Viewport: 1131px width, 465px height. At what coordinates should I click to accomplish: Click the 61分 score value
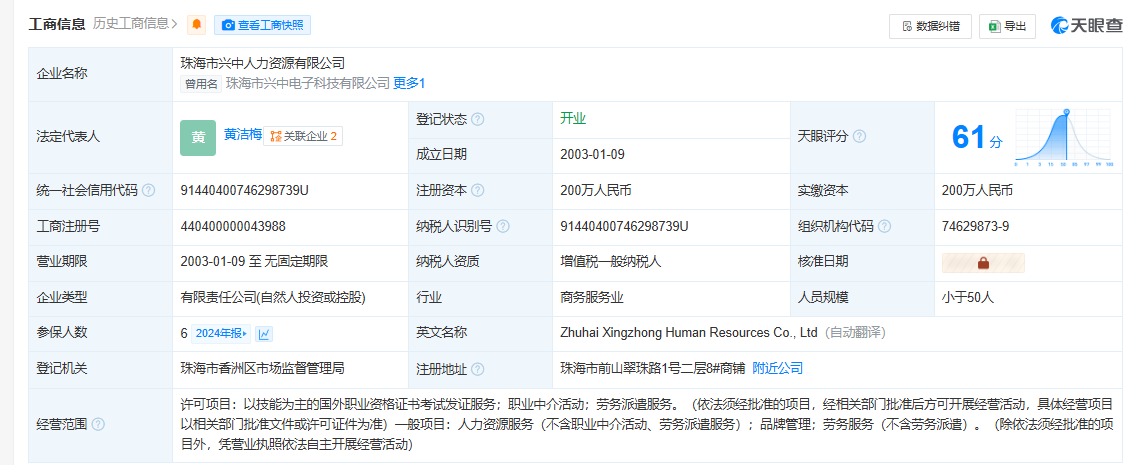[x=977, y=137]
